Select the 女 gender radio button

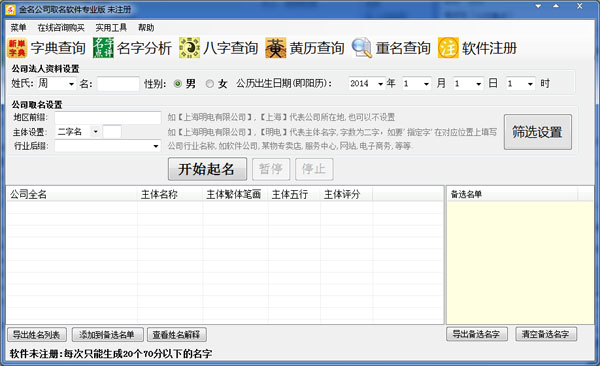[209, 83]
